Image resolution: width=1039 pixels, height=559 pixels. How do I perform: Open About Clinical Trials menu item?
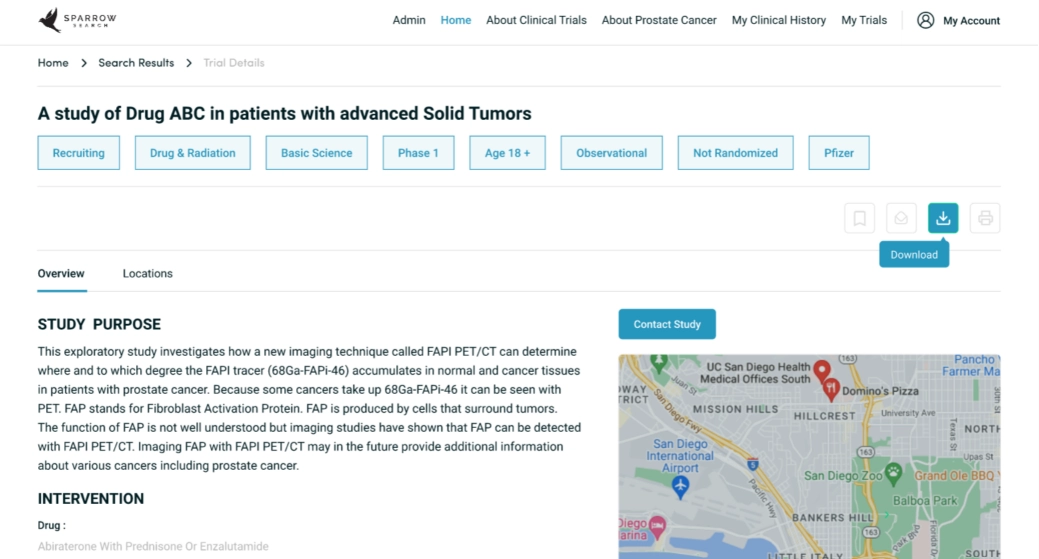click(x=536, y=21)
